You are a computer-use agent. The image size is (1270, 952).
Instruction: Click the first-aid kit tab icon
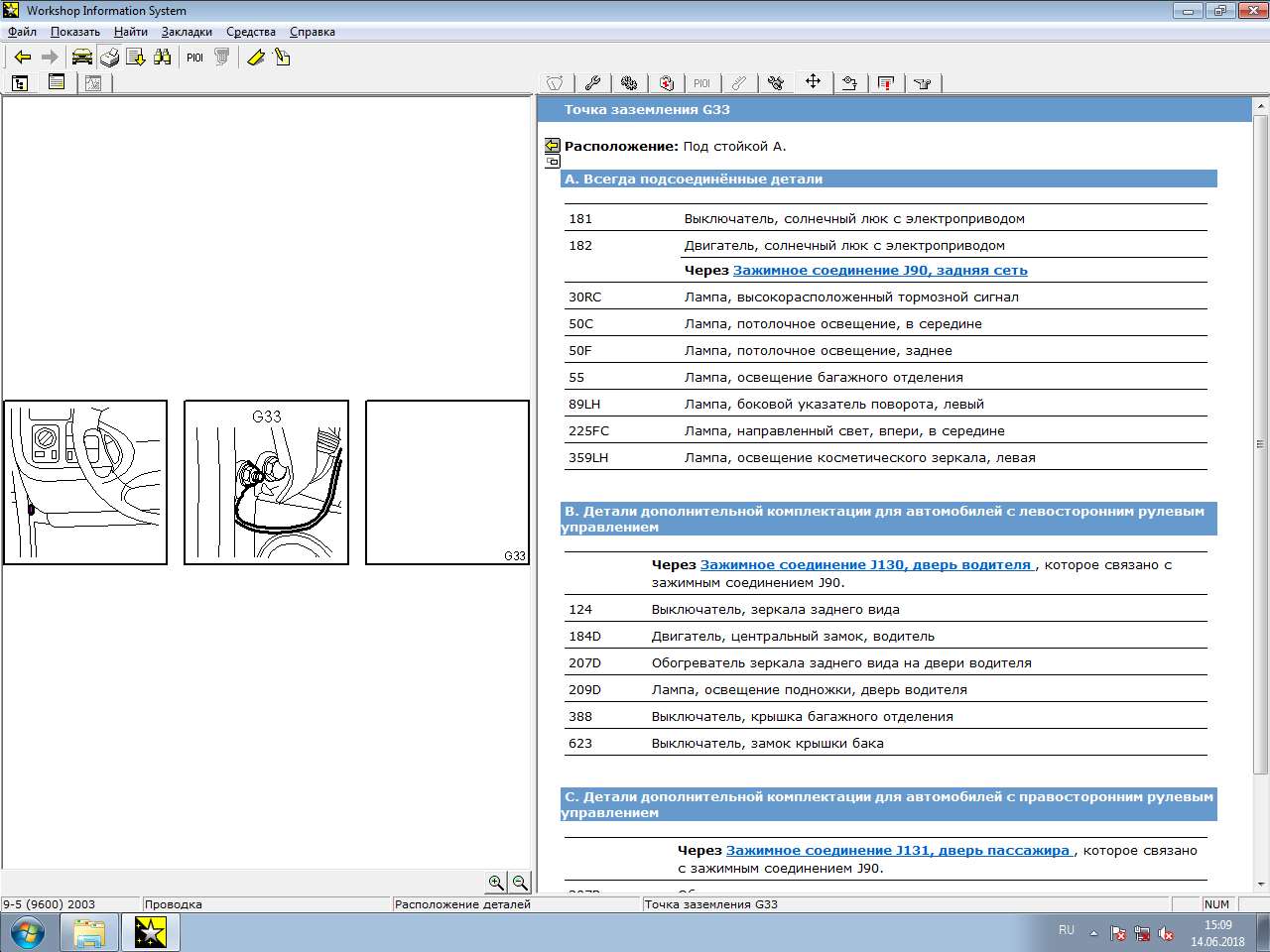click(666, 83)
